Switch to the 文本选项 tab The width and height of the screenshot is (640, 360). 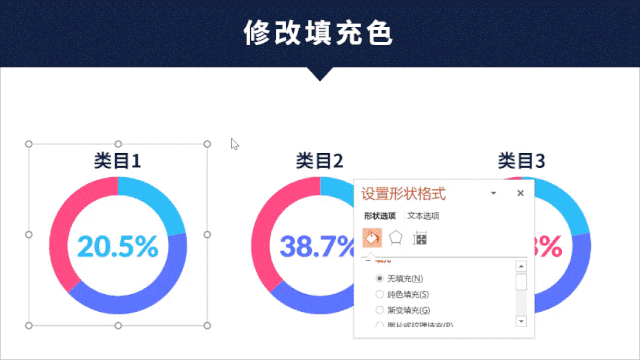[423, 216]
